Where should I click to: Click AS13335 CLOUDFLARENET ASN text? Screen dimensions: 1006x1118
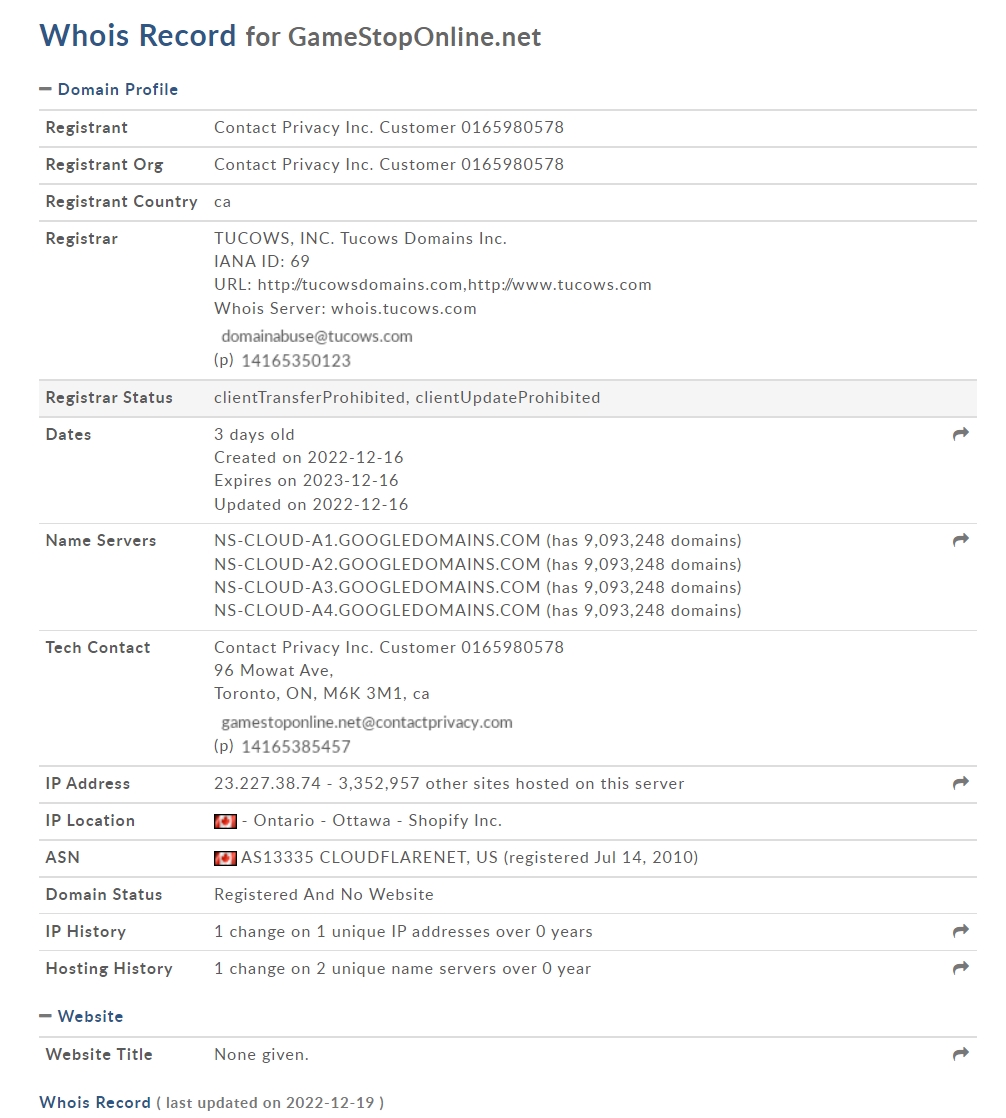tap(469, 858)
